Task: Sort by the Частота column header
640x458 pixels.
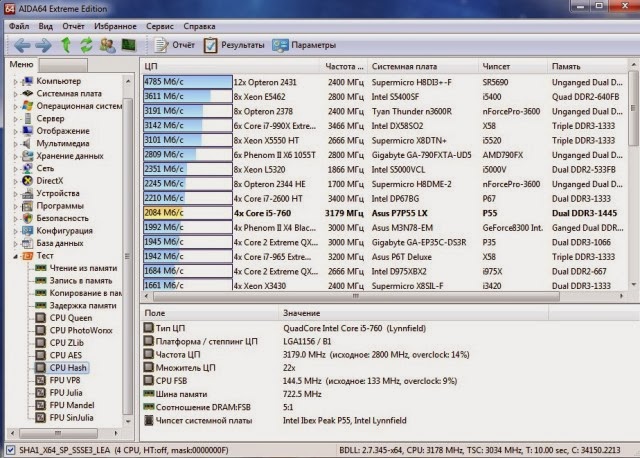Action: pyautogui.click(x=344, y=66)
